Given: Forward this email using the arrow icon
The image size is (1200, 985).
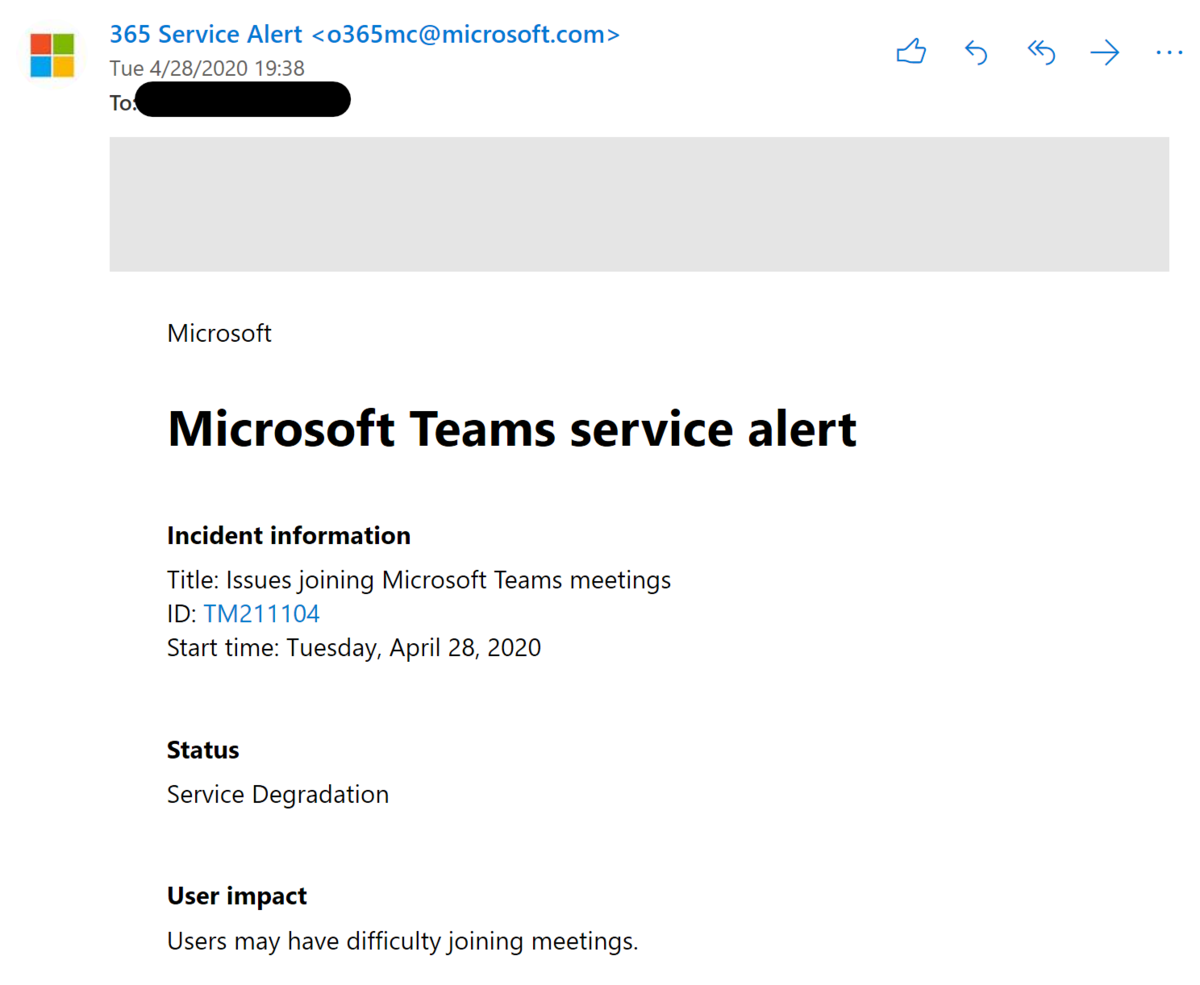Looking at the screenshot, I should pyautogui.click(x=1105, y=52).
